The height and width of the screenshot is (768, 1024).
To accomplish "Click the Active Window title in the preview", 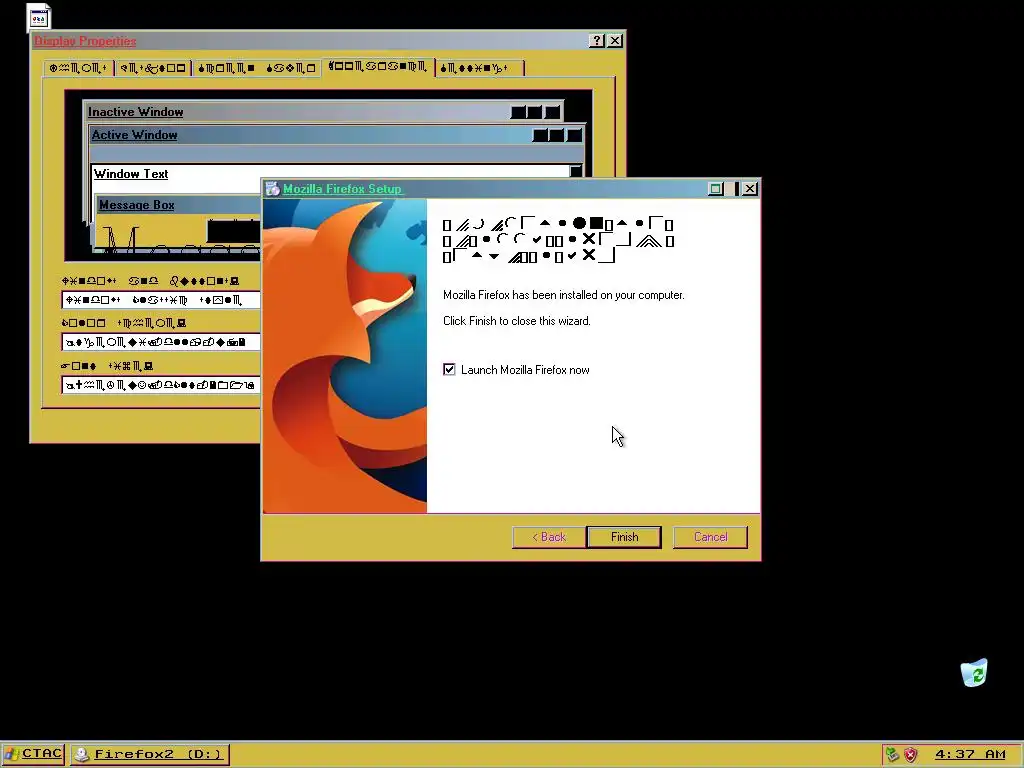I will [x=134, y=135].
